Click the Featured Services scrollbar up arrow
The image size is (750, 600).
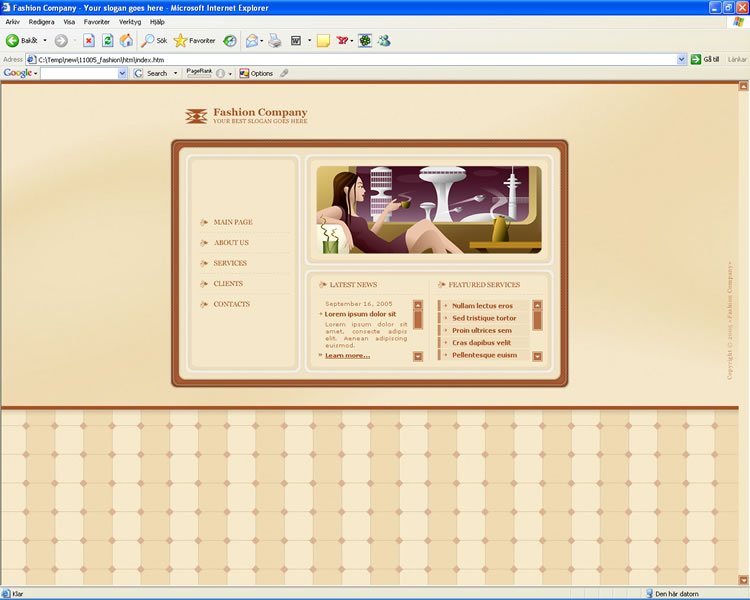click(x=537, y=305)
